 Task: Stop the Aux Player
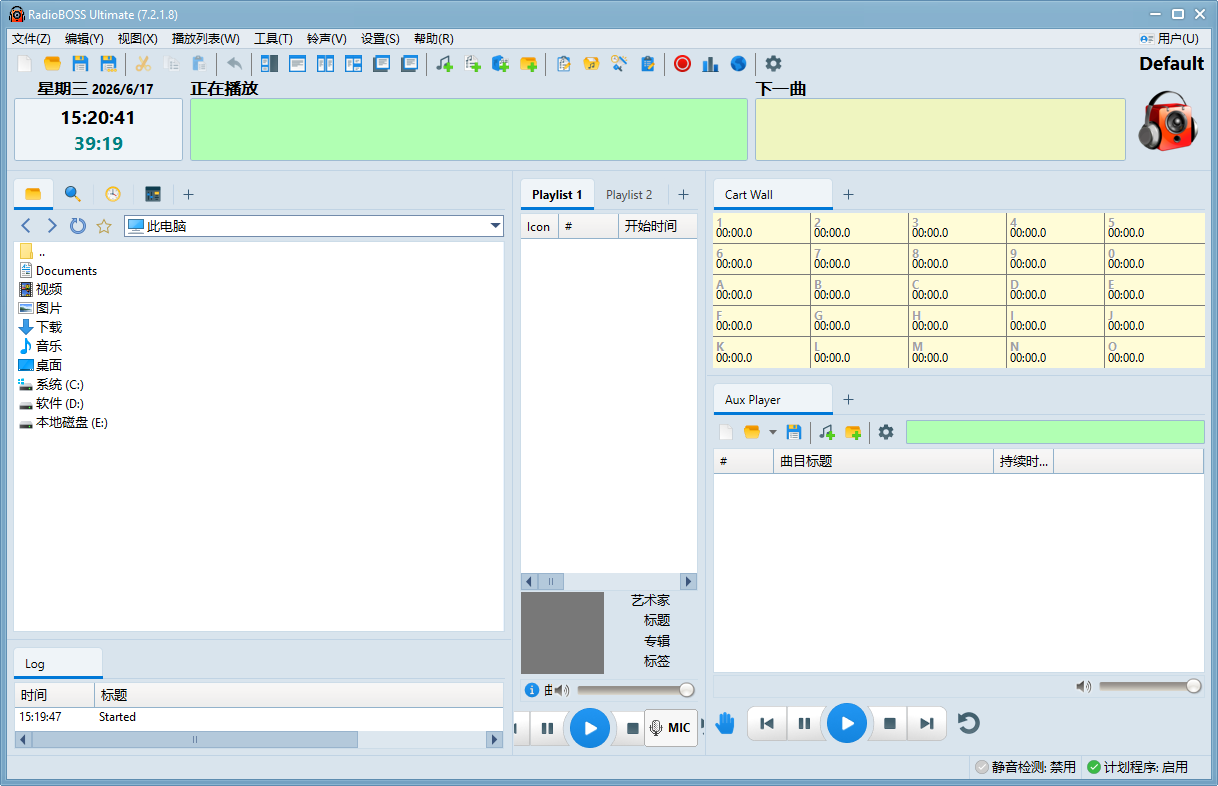(x=889, y=723)
